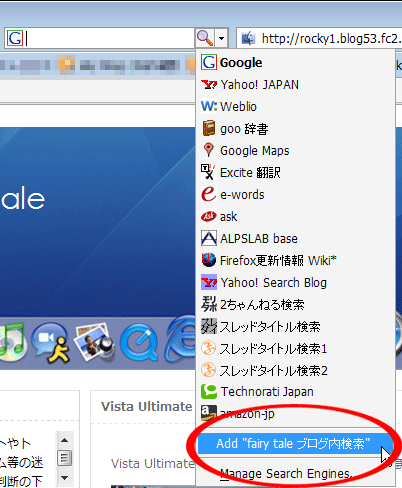The width and height of the screenshot is (402, 488).
Task: Open Manage Search Engines
Action: point(295,473)
